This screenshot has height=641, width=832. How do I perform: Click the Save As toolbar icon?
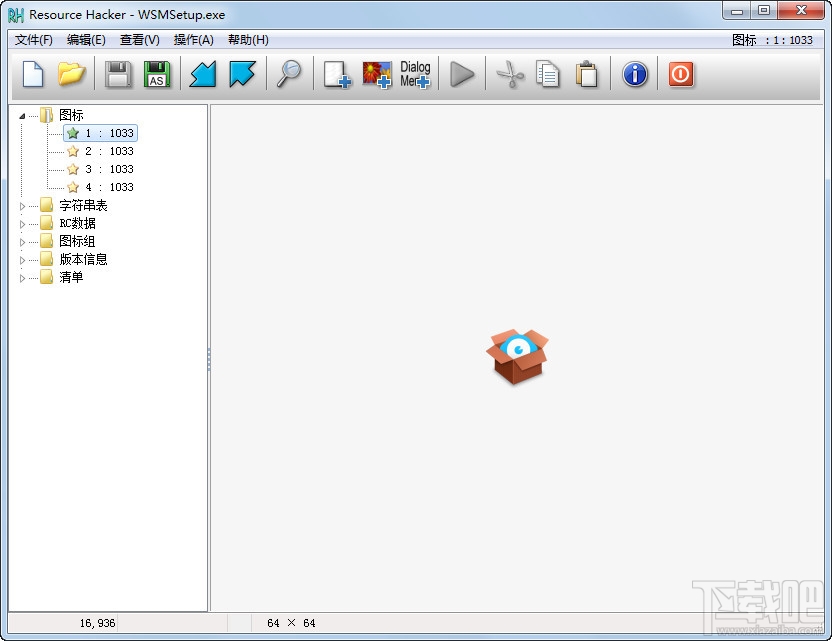pos(156,74)
